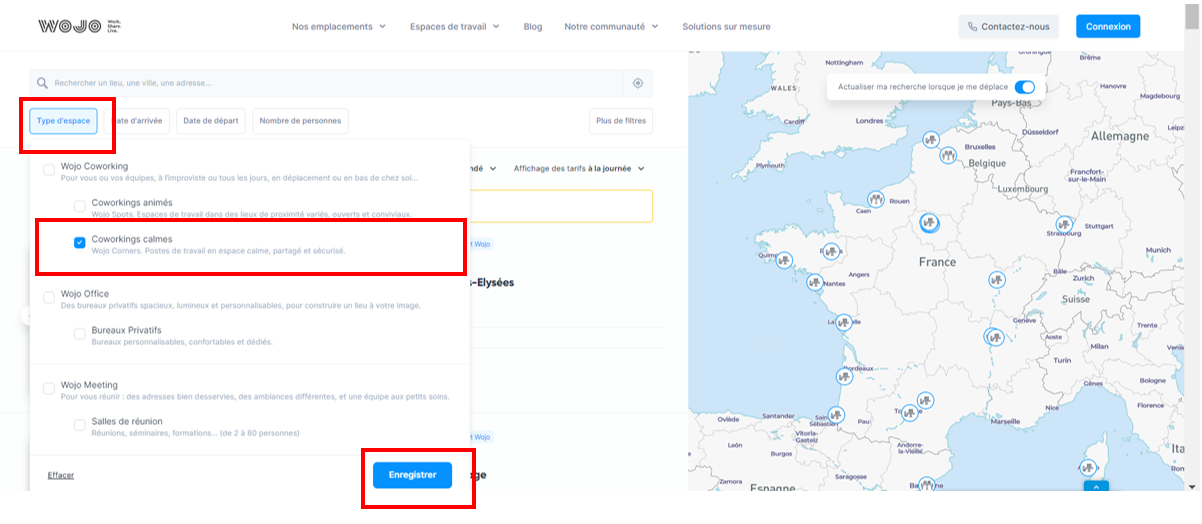Image resolution: width=1202 pixels, height=524 pixels.
Task: Click the Enregistrer button
Action: pyautogui.click(x=412, y=475)
